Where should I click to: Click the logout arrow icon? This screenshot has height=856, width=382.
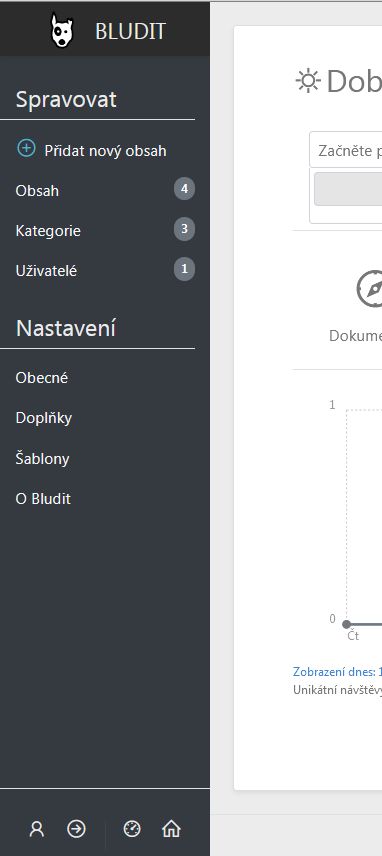tap(76, 829)
